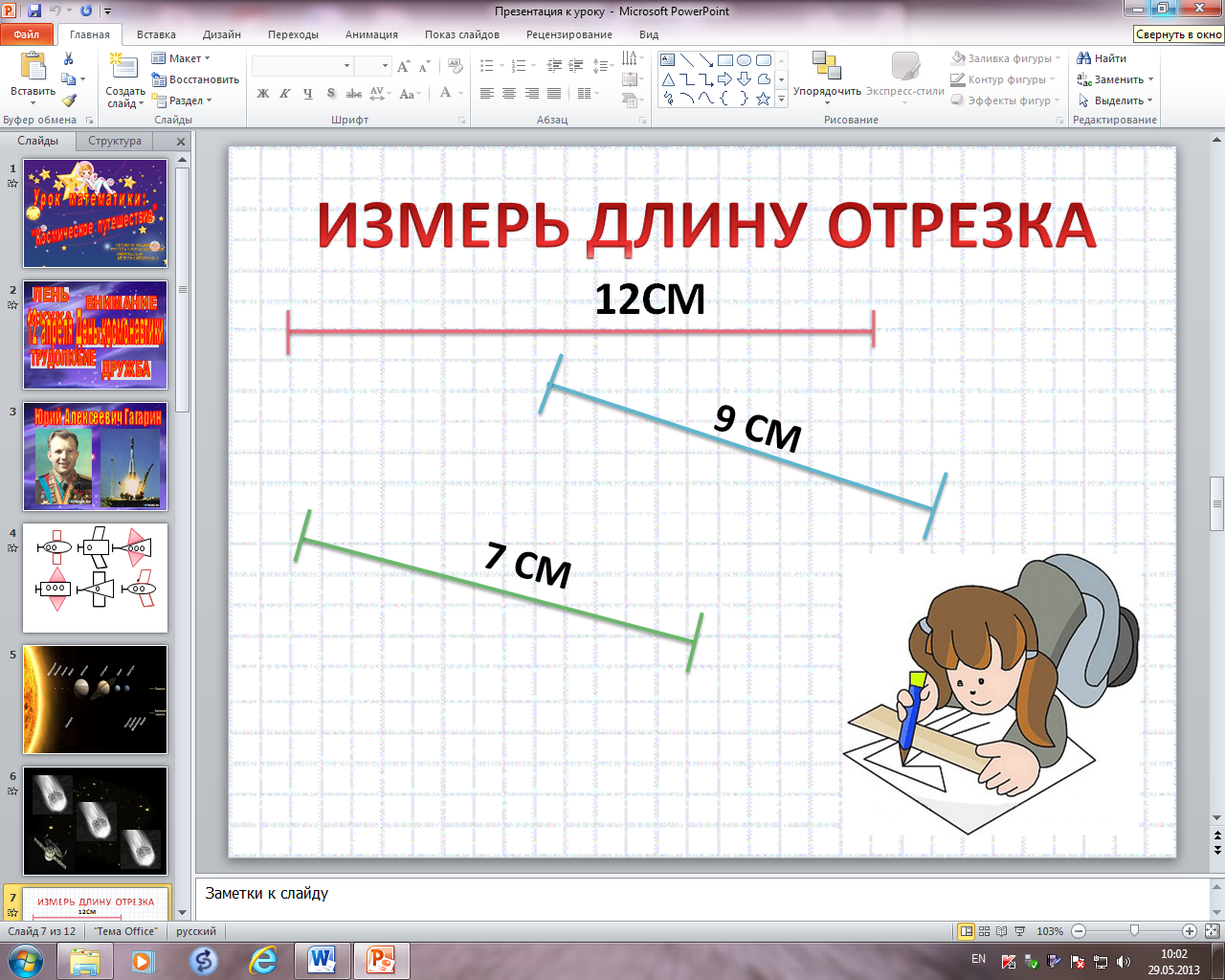
Task: Switch to the Структура outline pane tab
Action: pos(115,141)
